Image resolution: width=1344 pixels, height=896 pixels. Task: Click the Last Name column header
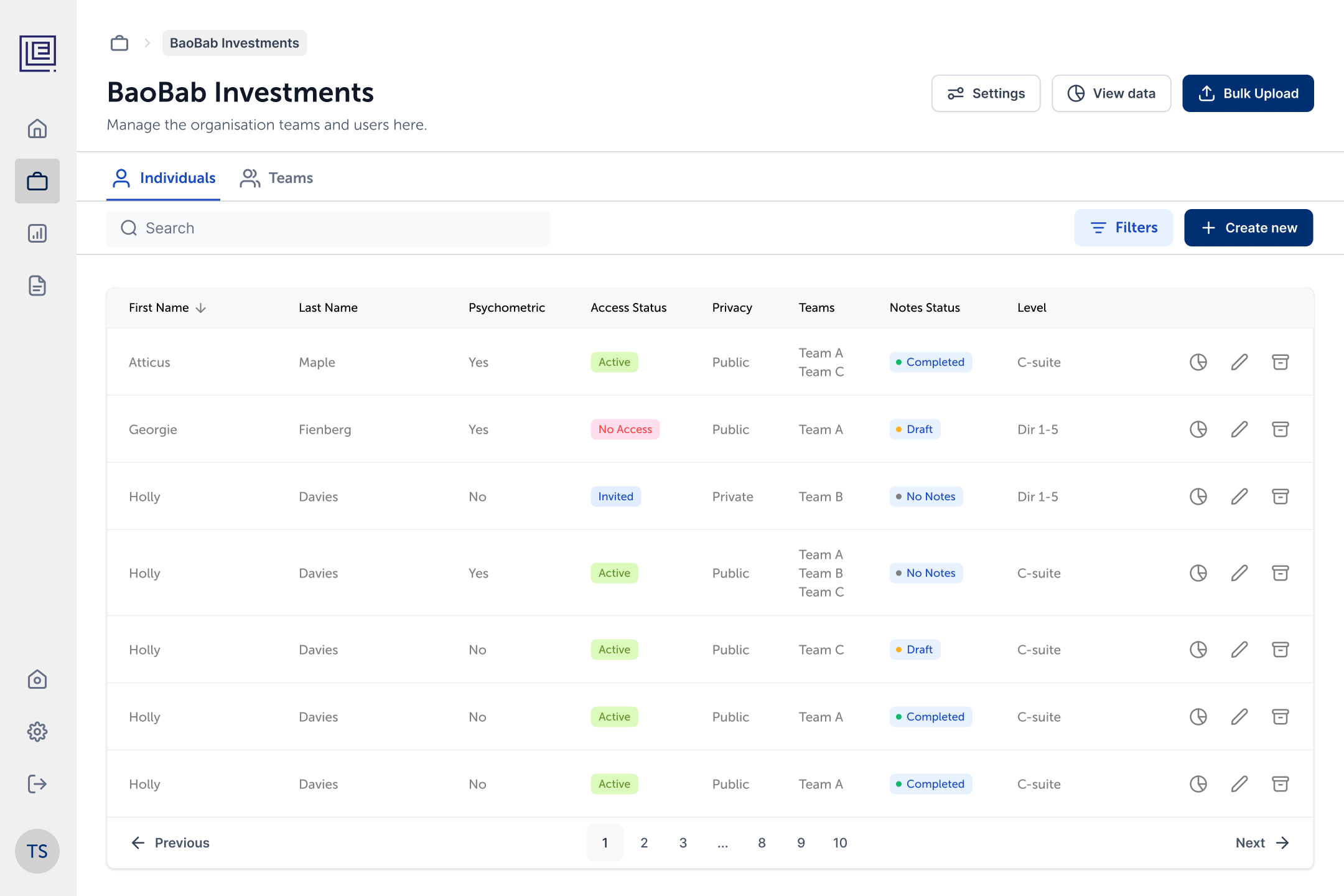(328, 307)
